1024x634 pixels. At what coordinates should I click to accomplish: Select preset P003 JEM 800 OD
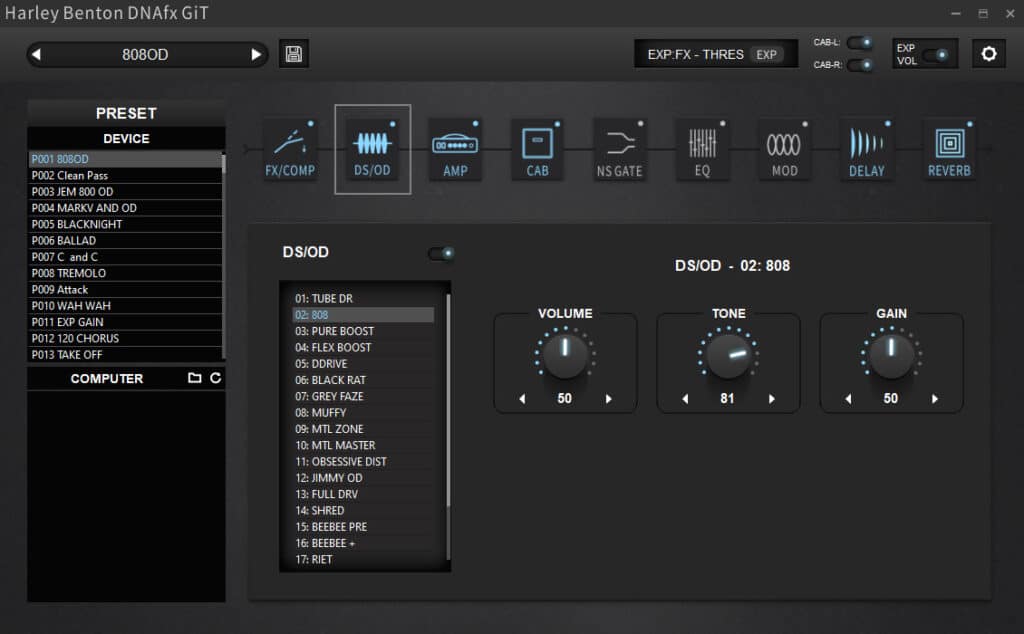125,192
